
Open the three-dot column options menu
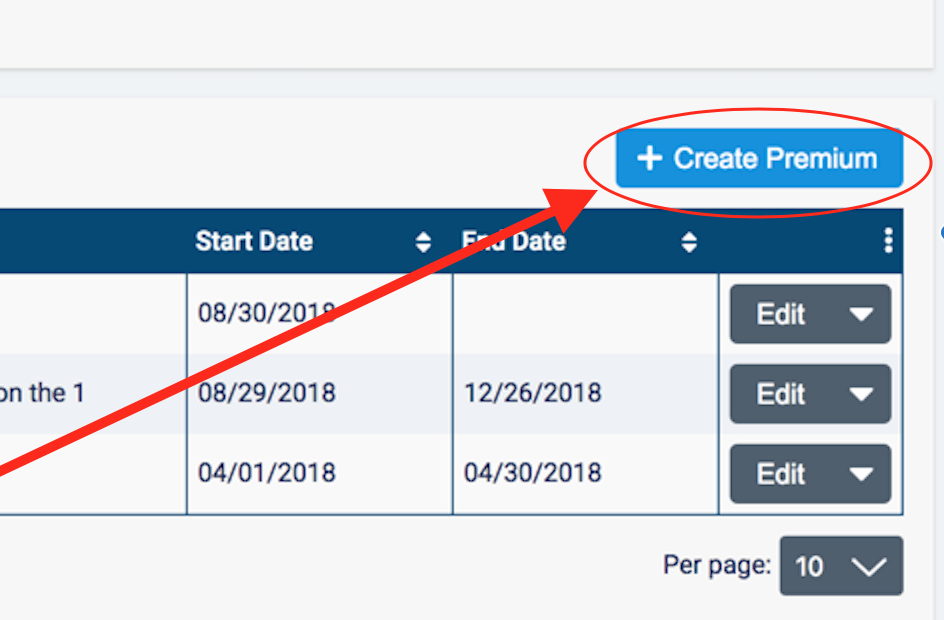888,241
